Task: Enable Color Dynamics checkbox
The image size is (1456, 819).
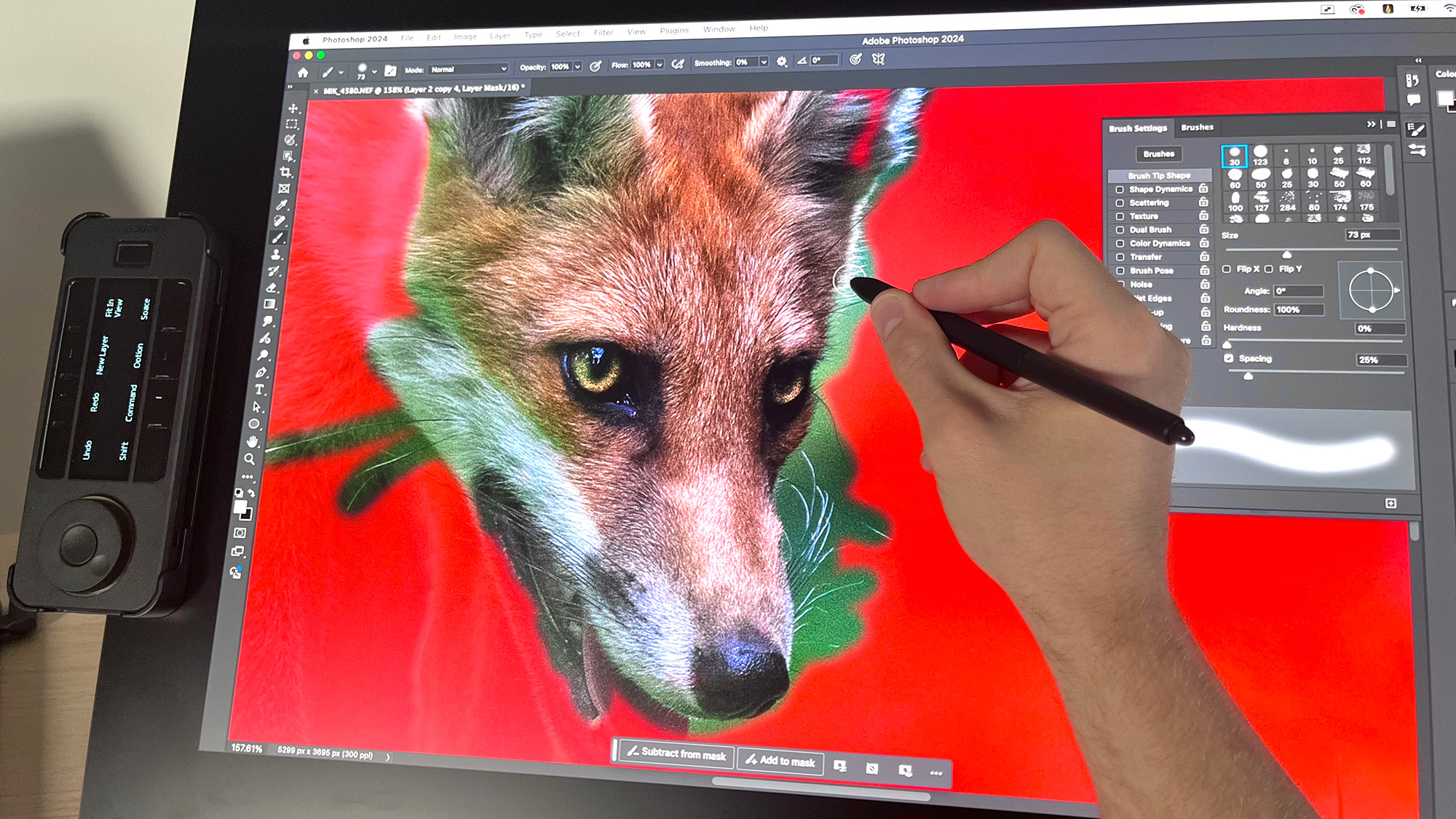Action: (x=1120, y=244)
